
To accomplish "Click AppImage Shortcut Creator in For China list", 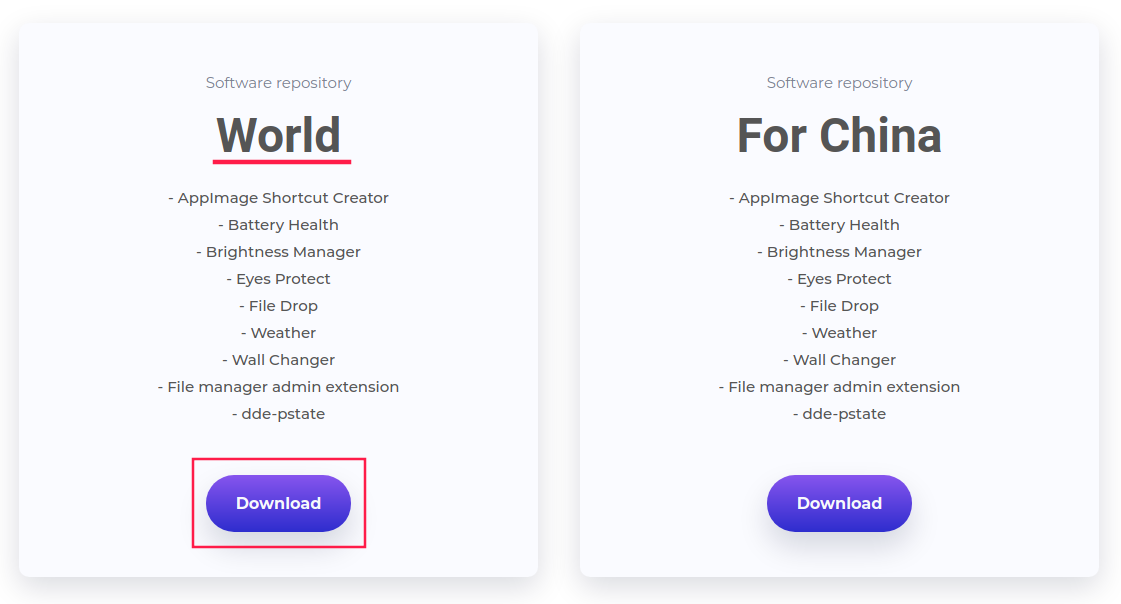I will coord(839,198).
